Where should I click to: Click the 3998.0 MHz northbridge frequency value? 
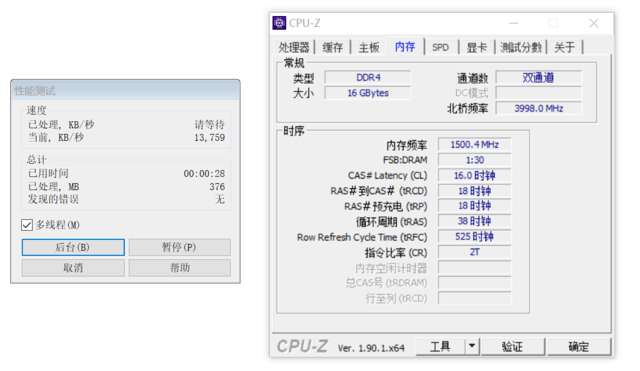tap(539, 108)
